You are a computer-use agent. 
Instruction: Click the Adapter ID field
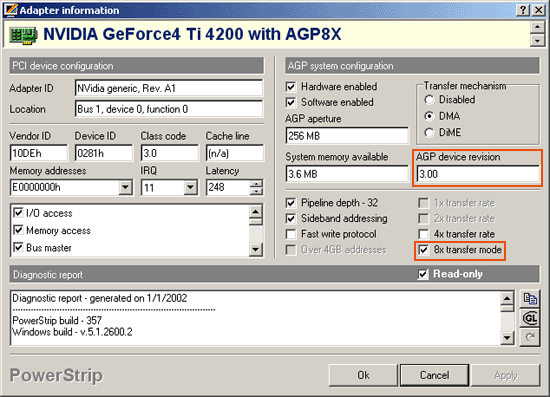169,88
